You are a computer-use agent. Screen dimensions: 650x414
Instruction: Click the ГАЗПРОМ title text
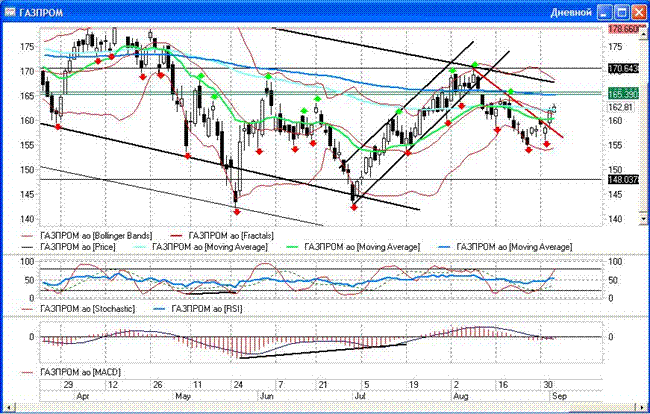(x=41, y=12)
